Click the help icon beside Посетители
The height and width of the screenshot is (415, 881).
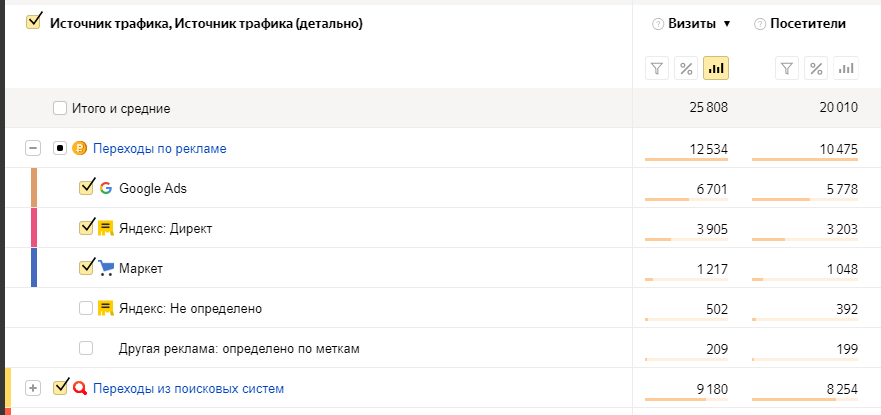pyautogui.click(x=760, y=24)
